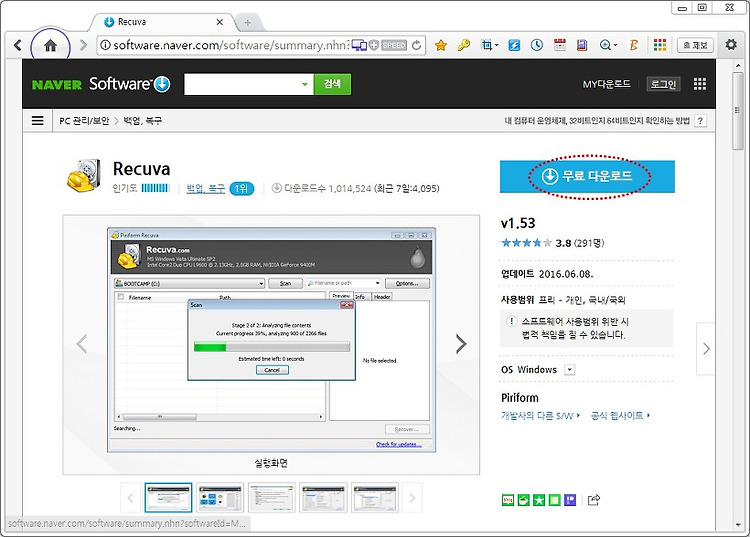Open MY다운로드 menu
The width and height of the screenshot is (750, 537).
607,84
